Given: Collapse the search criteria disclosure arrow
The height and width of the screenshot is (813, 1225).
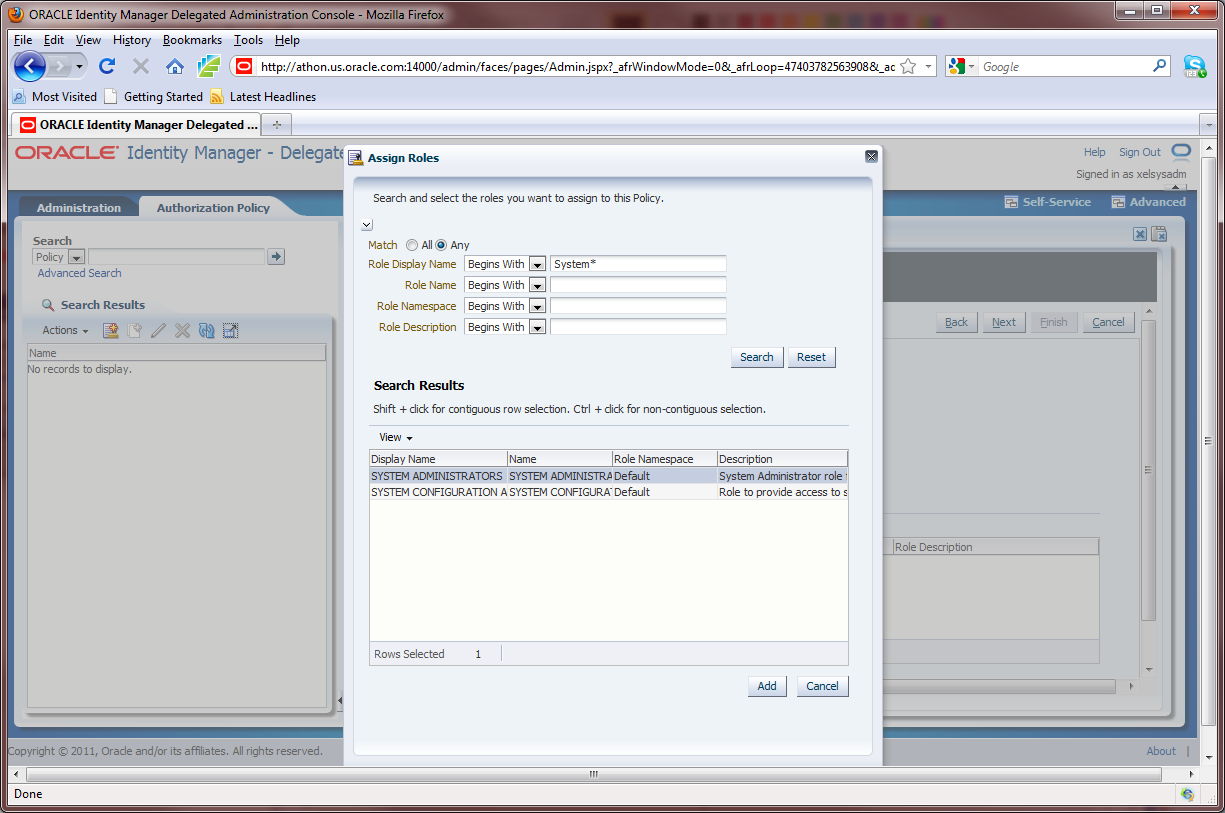Looking at the screenshot, I should pos(367,225).
